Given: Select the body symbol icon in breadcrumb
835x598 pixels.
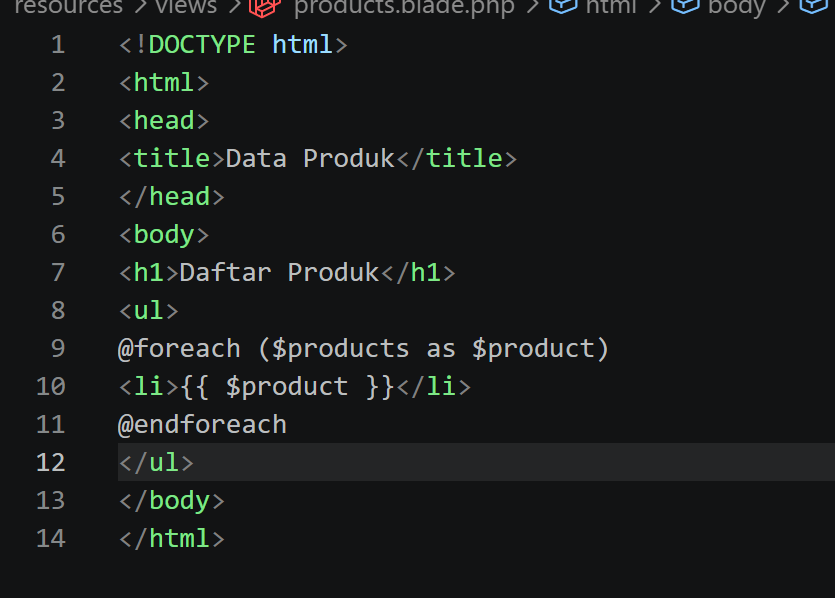Looking at the screenshot, I should (x=685, y=5).
